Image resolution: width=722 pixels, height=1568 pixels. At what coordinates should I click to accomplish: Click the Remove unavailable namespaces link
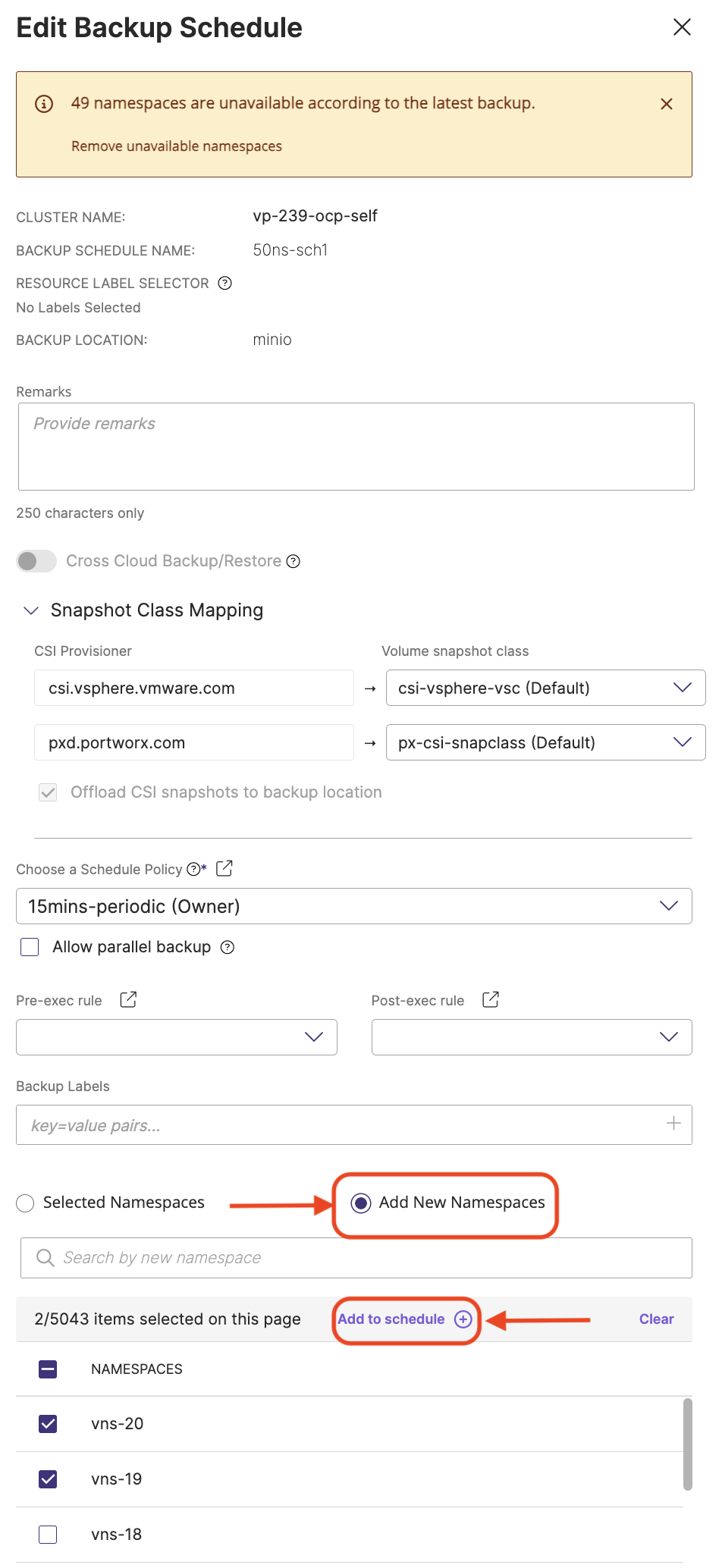(177, 146)
